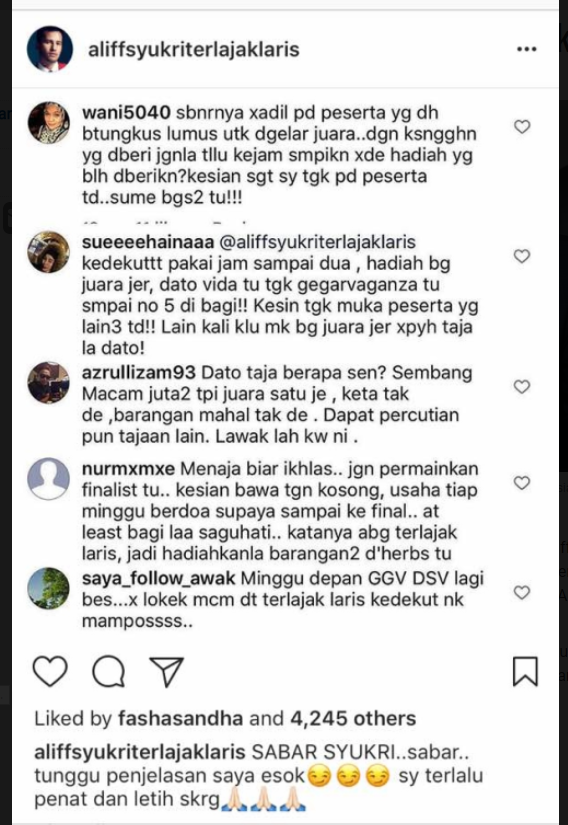The image size is (568, 825).
Task: Like azrullizam93's comment
Action: [522, 387]
